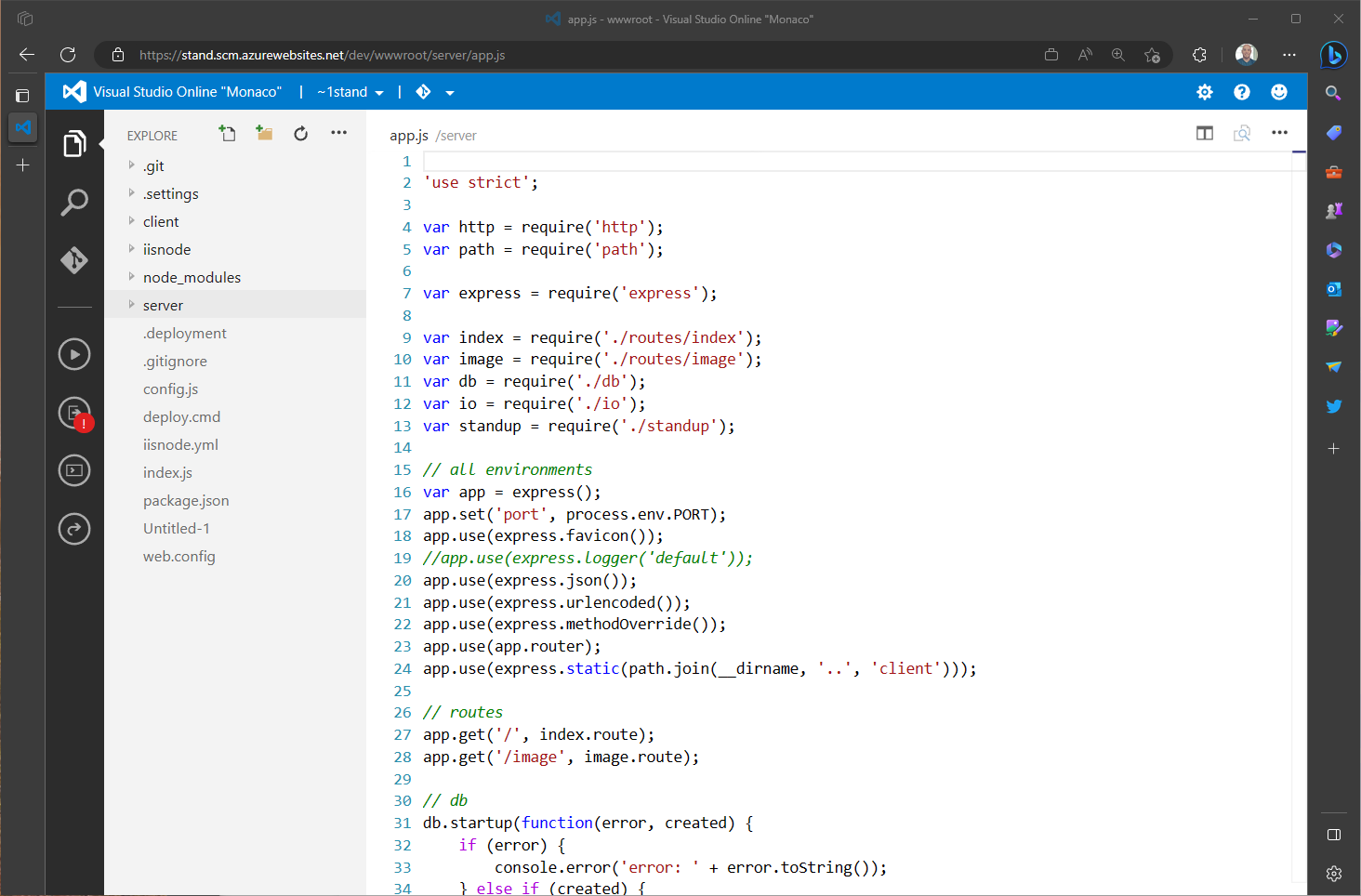Open Monaco settings with the gear icon
This screenshot has width=1361, height=896.
[1204, 91]
